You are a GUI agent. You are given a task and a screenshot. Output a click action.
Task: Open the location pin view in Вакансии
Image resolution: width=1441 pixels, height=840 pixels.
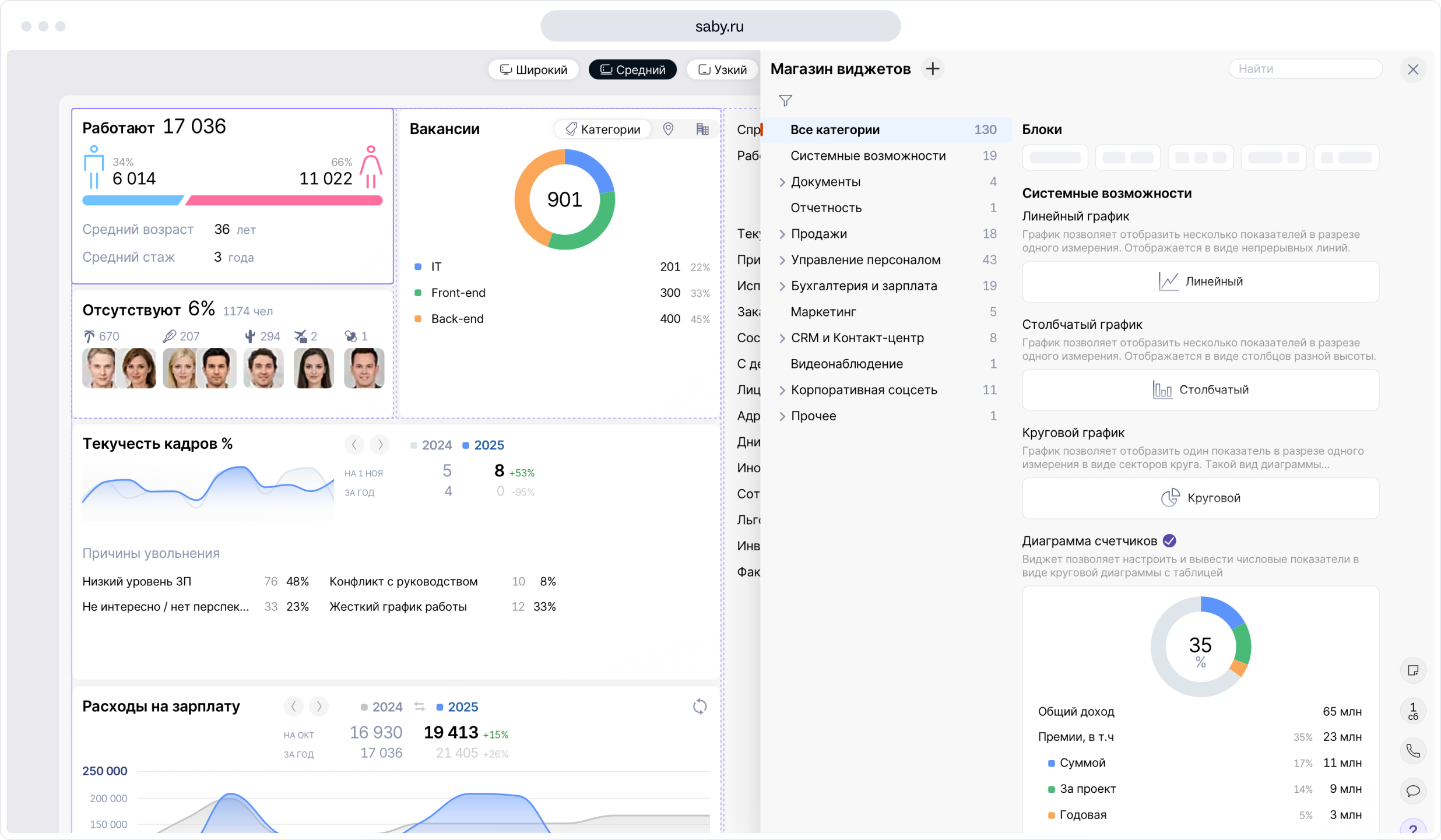(668, 129)
